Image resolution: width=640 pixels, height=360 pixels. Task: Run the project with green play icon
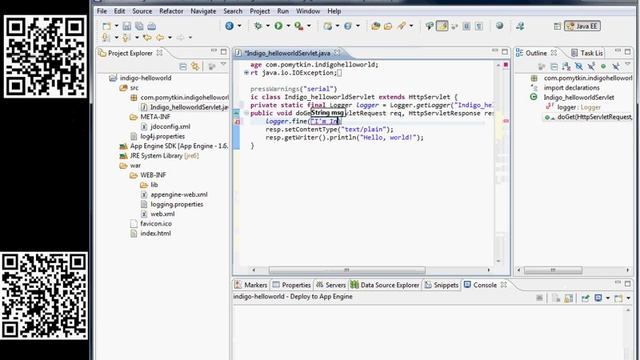(278, 26)
